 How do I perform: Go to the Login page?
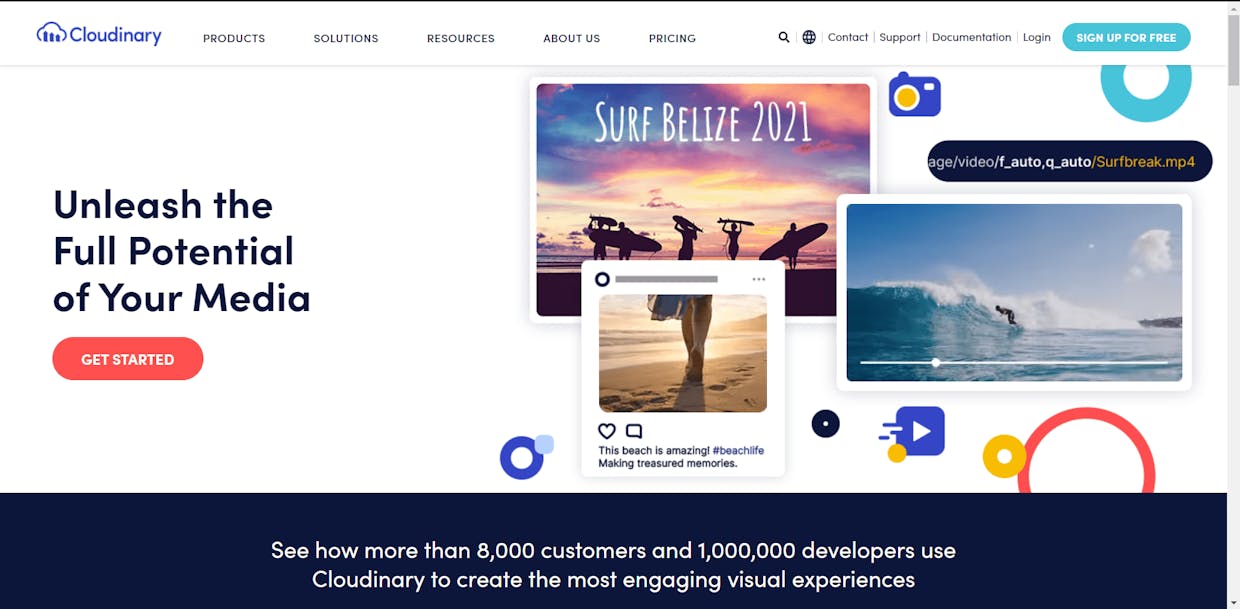pos(1037,37)
